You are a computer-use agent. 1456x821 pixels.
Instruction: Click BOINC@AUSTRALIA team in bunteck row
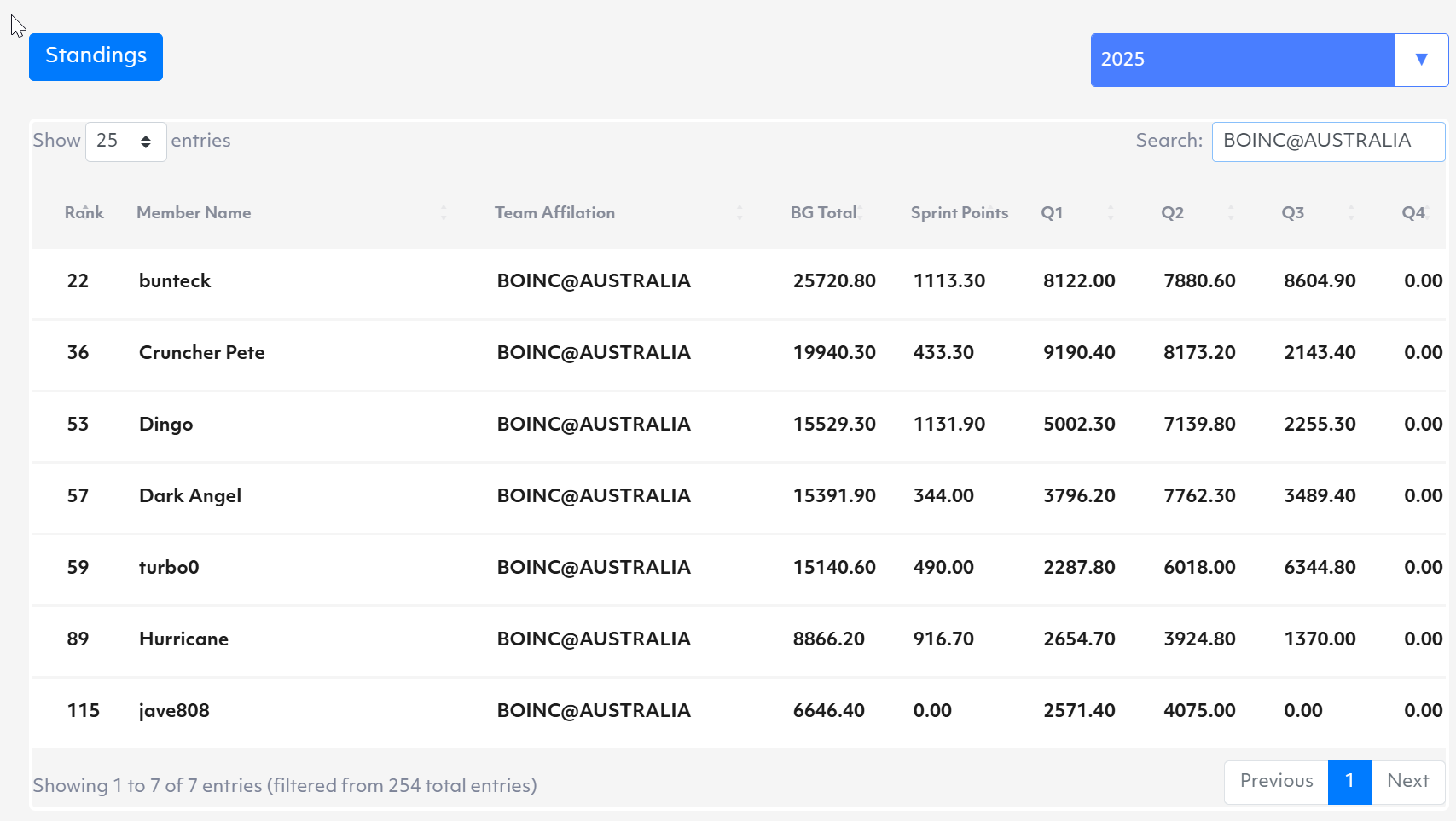[x=594, y=281]
